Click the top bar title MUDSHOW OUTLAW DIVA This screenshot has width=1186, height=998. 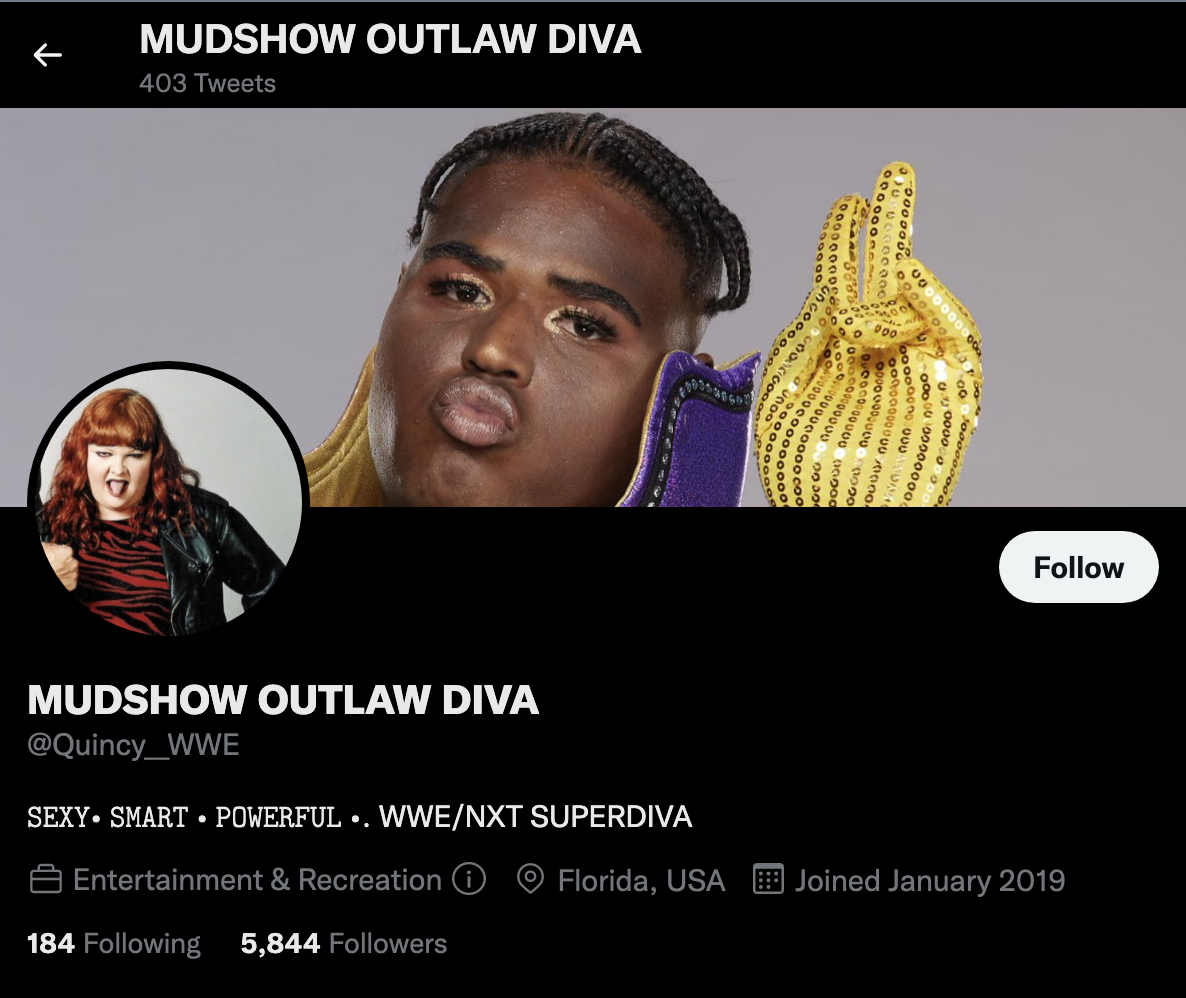click(x=390, y=39)
